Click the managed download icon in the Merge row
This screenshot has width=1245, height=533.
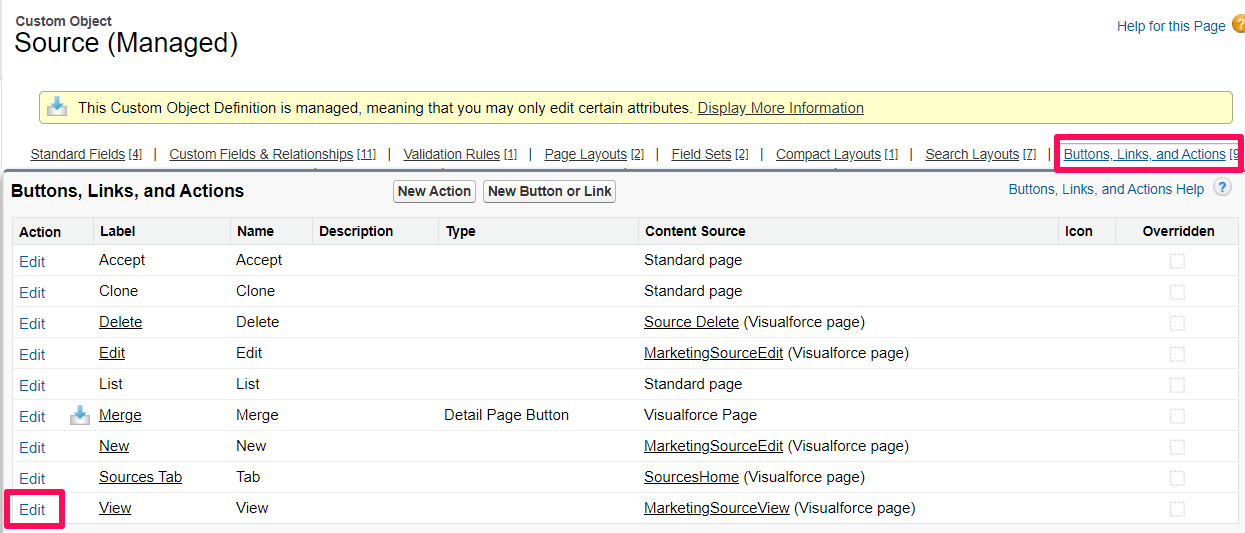point(79,415)
